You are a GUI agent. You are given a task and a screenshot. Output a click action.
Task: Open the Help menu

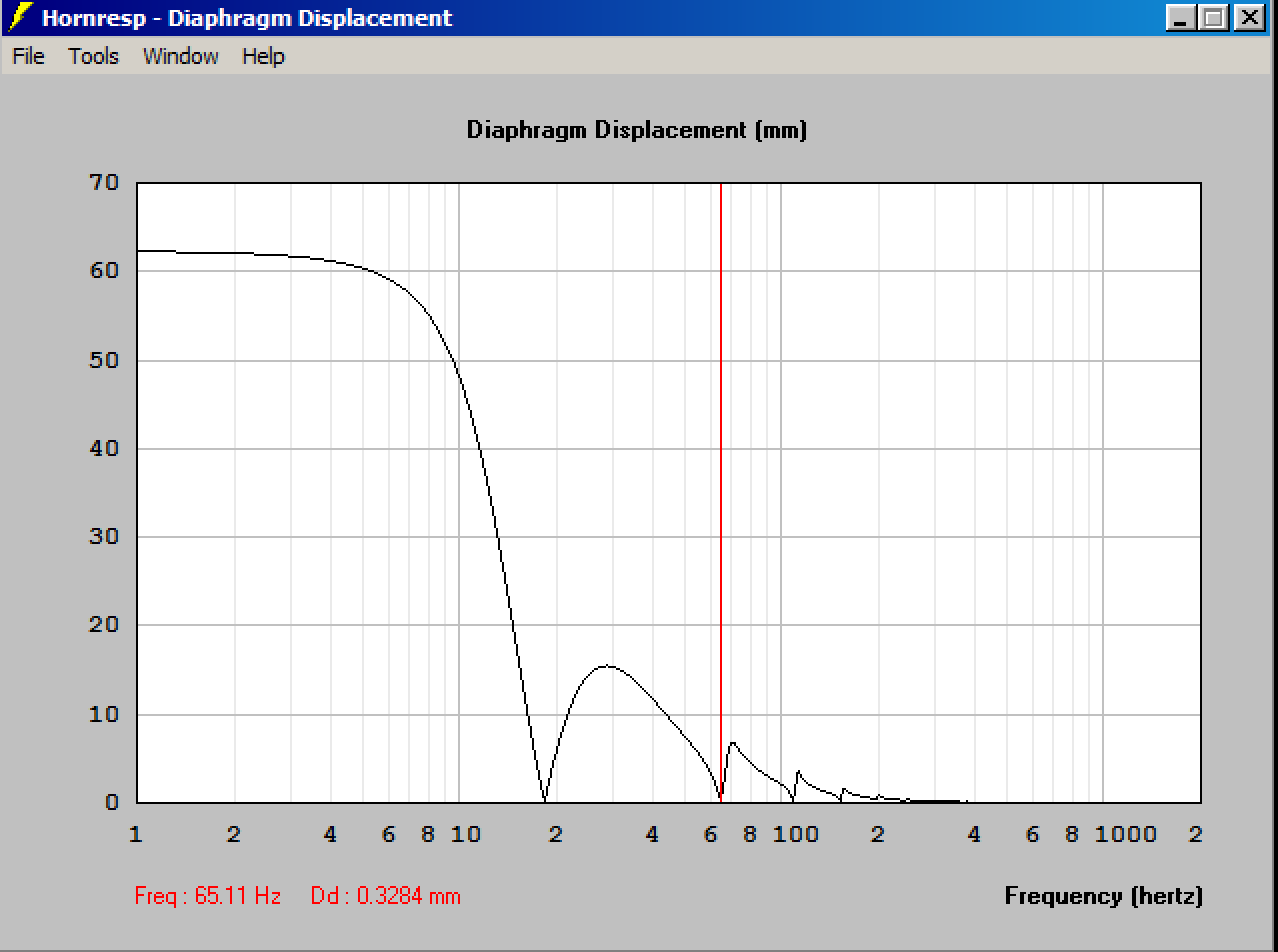[263, 56]
